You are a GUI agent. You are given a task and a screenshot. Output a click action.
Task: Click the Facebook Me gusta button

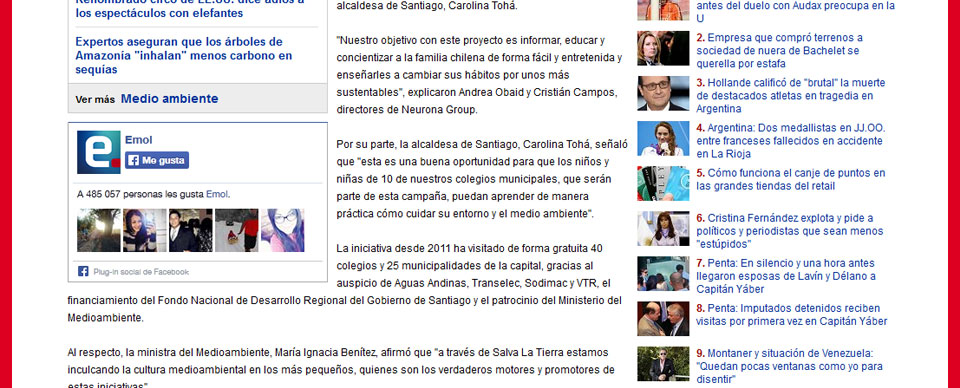click(157, 160)
